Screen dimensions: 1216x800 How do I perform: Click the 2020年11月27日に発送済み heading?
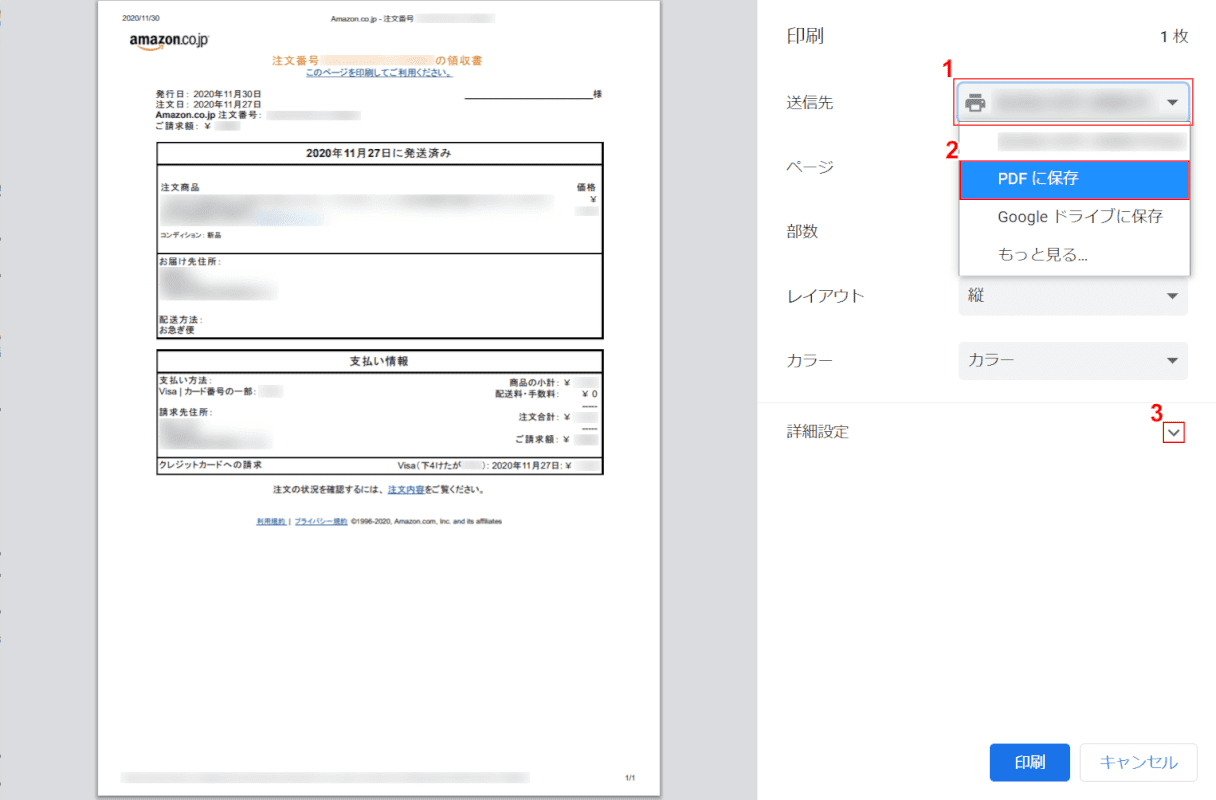click(x=380, y=153)
